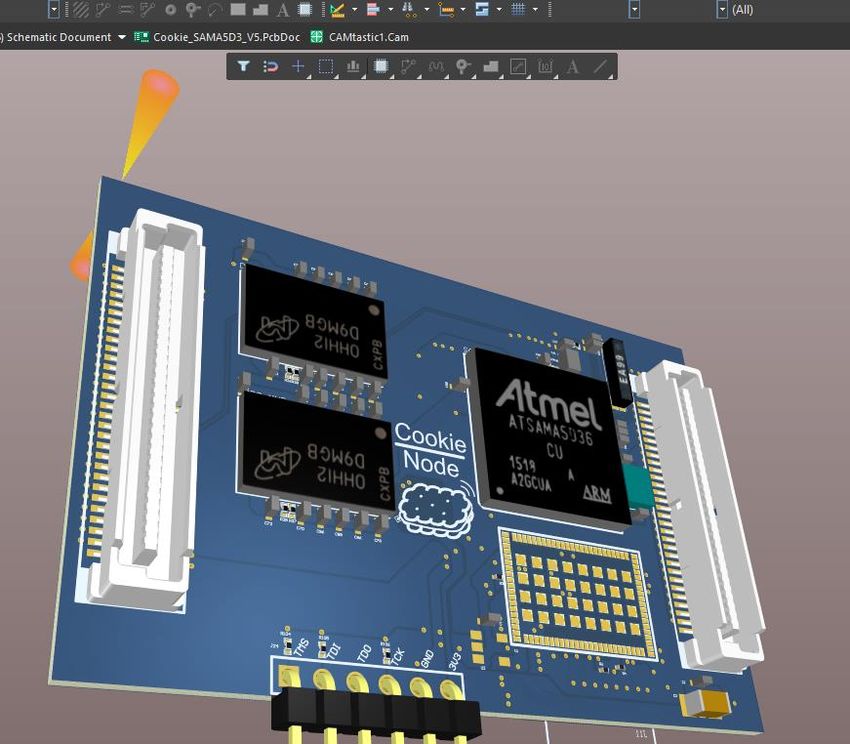Select the selection filter funnel icon
The height and width of the screenshot is (744, 850).
[x=243, y=66]
